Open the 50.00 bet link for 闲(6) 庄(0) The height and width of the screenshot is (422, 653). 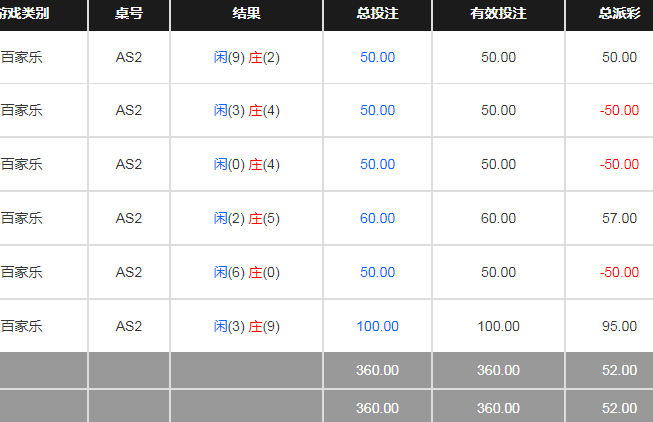[x=377, y=272]
